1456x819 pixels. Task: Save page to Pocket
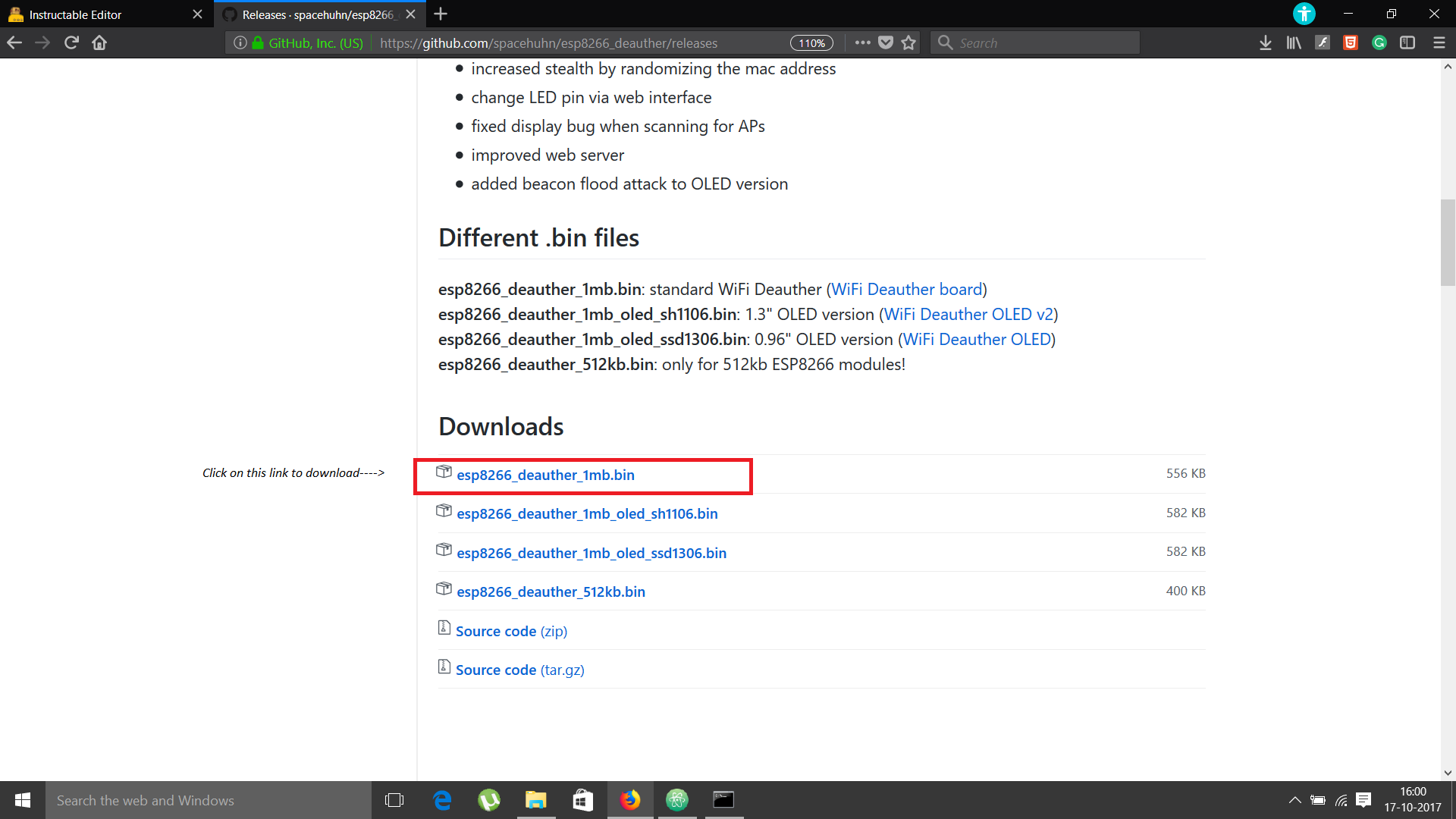click(886, 43)
